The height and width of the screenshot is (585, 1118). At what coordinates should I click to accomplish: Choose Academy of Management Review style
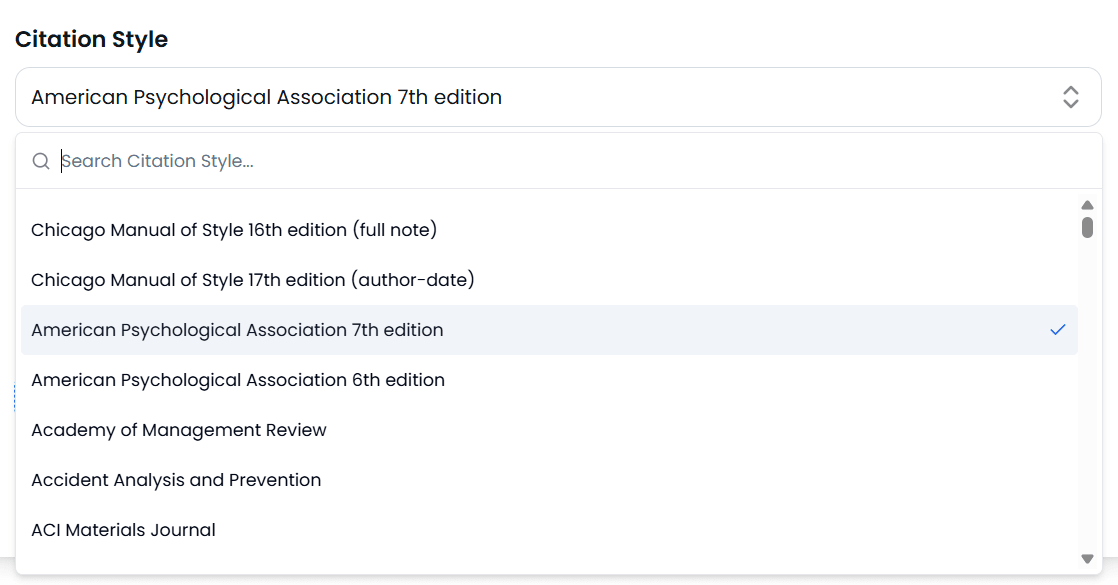(179, 430)
